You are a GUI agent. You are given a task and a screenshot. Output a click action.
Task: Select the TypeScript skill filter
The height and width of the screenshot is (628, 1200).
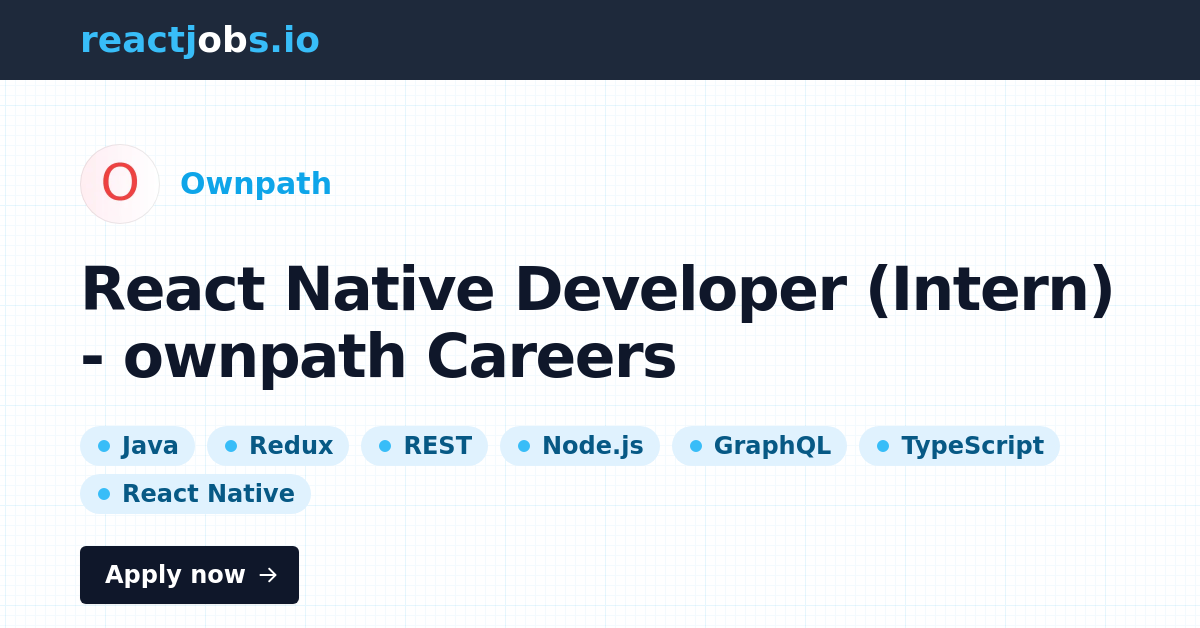[x=959, y=445]
